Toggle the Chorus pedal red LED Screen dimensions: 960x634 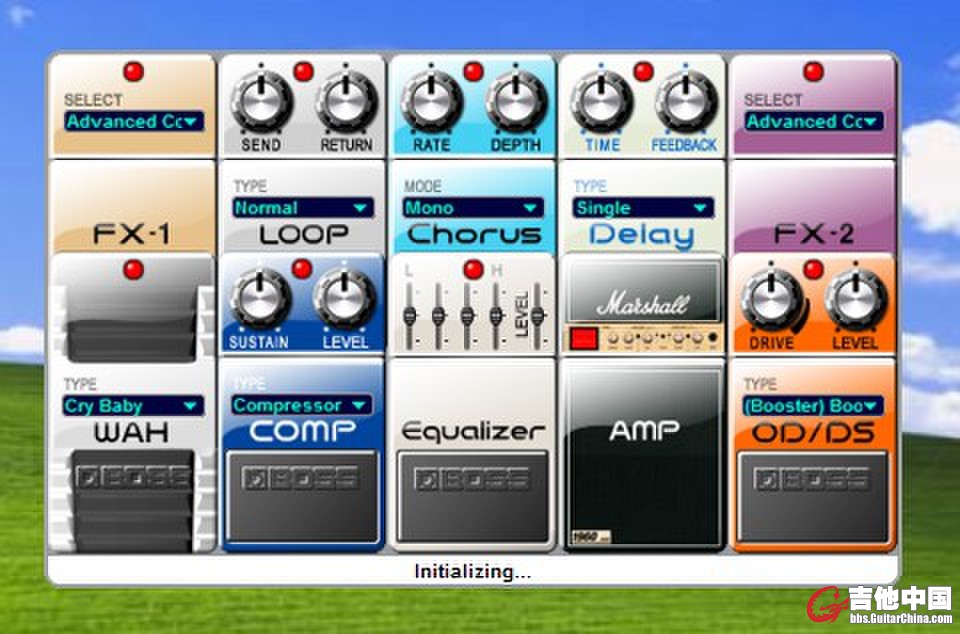tap(473, 72)
